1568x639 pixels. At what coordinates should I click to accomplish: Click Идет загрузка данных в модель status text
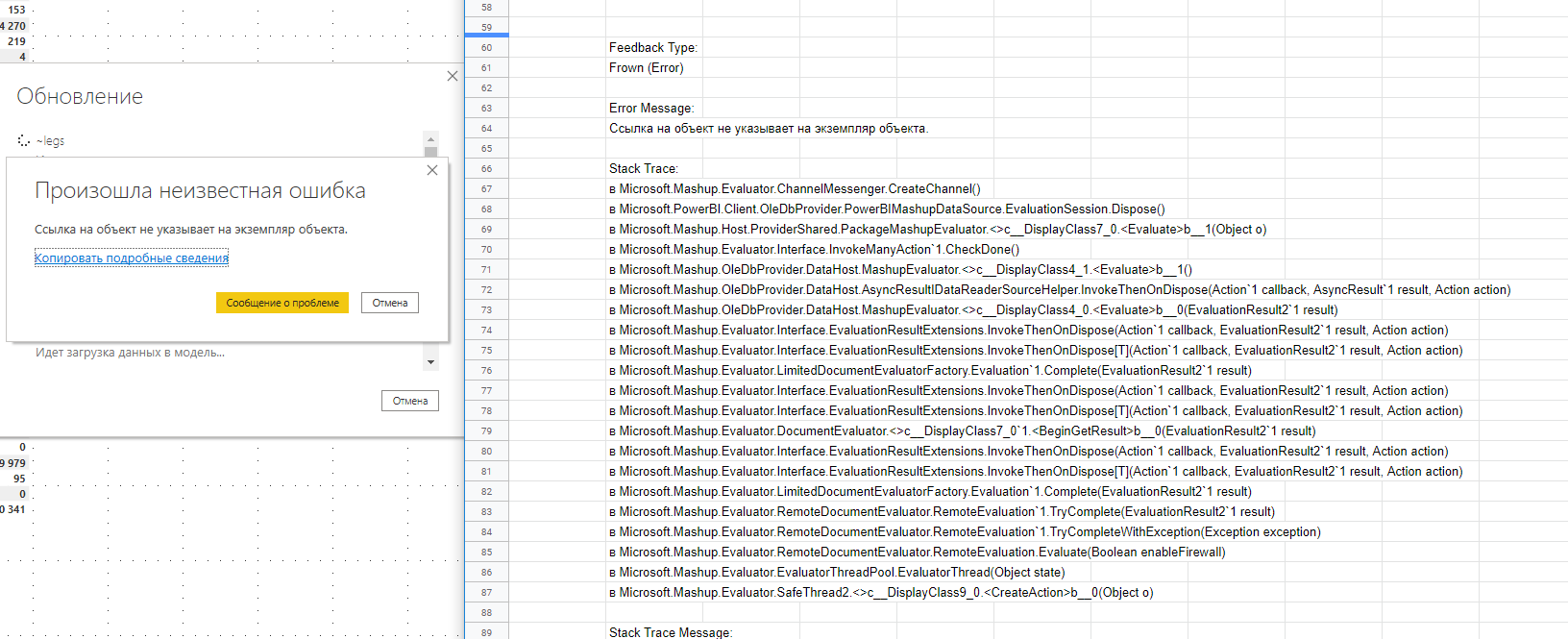coord(130,353)
